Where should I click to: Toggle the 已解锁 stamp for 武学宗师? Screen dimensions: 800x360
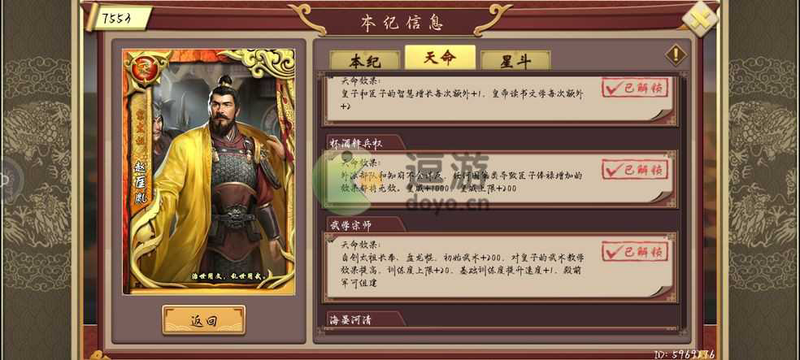click(635, 251)
